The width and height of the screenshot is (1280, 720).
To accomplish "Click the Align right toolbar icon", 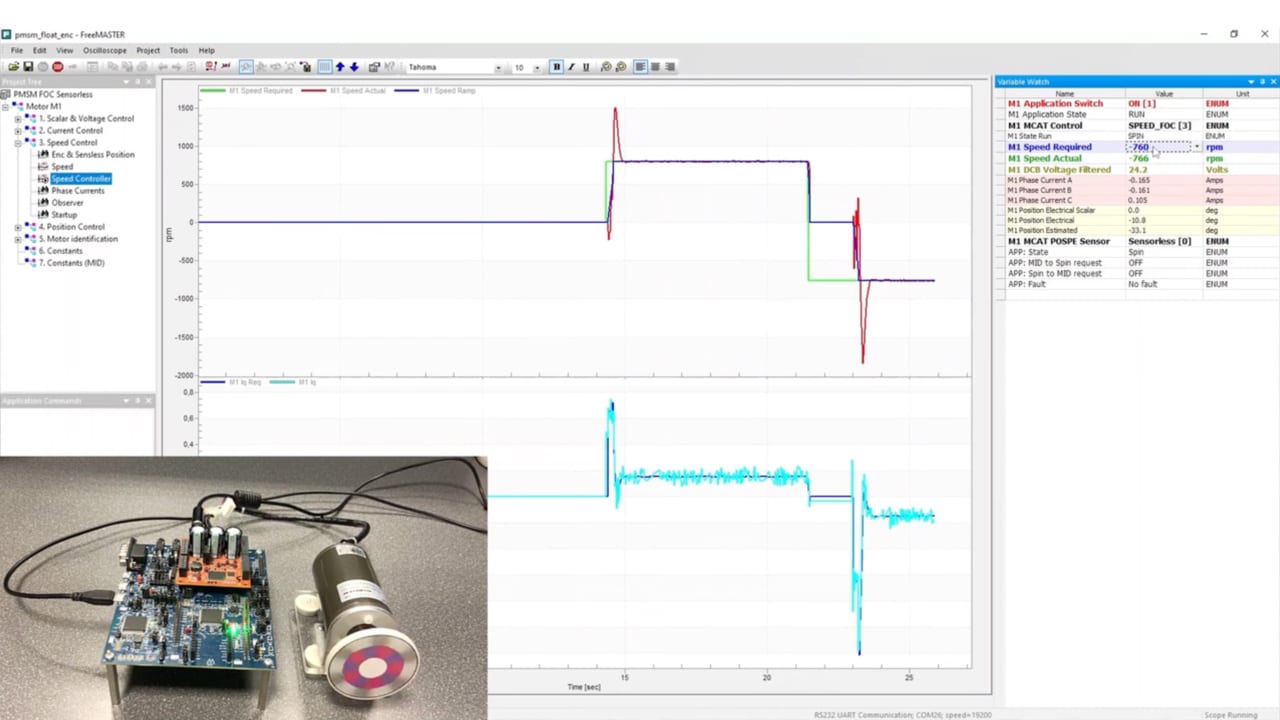I will (670, 67).
